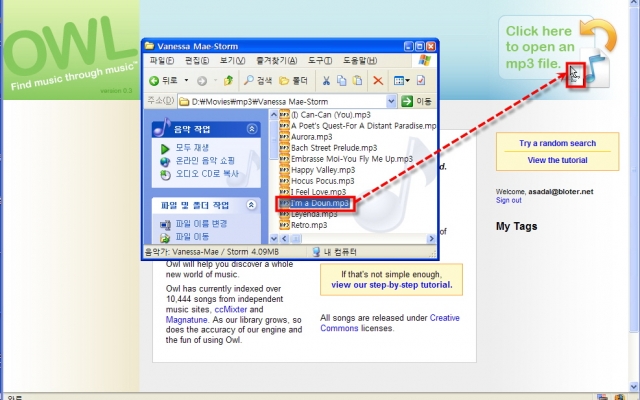This screenshot has width=640, height=400.
Task: Open the 도구(T) menu
Action: (319, 61)
